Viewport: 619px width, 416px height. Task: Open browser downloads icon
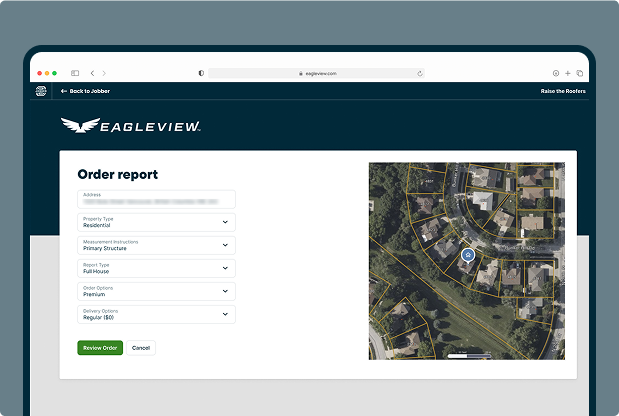(556, 73)
